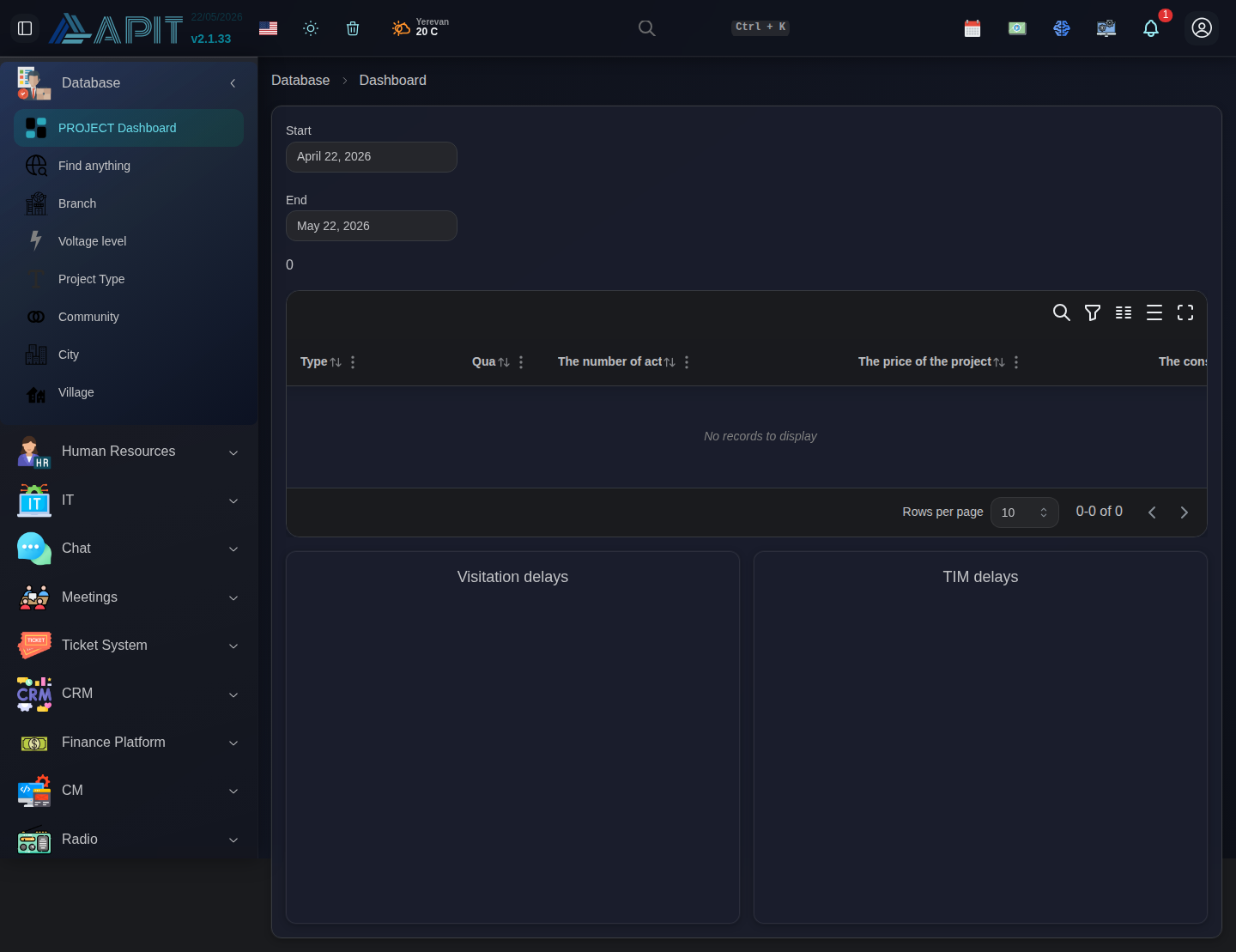Click End date field May 22, 2026

tap(372, 226)
